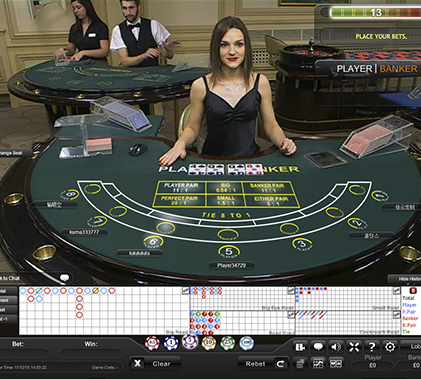This screenshot has height=379, width=421.
Task: Hide the history panel
Action: tap(406, 279)
